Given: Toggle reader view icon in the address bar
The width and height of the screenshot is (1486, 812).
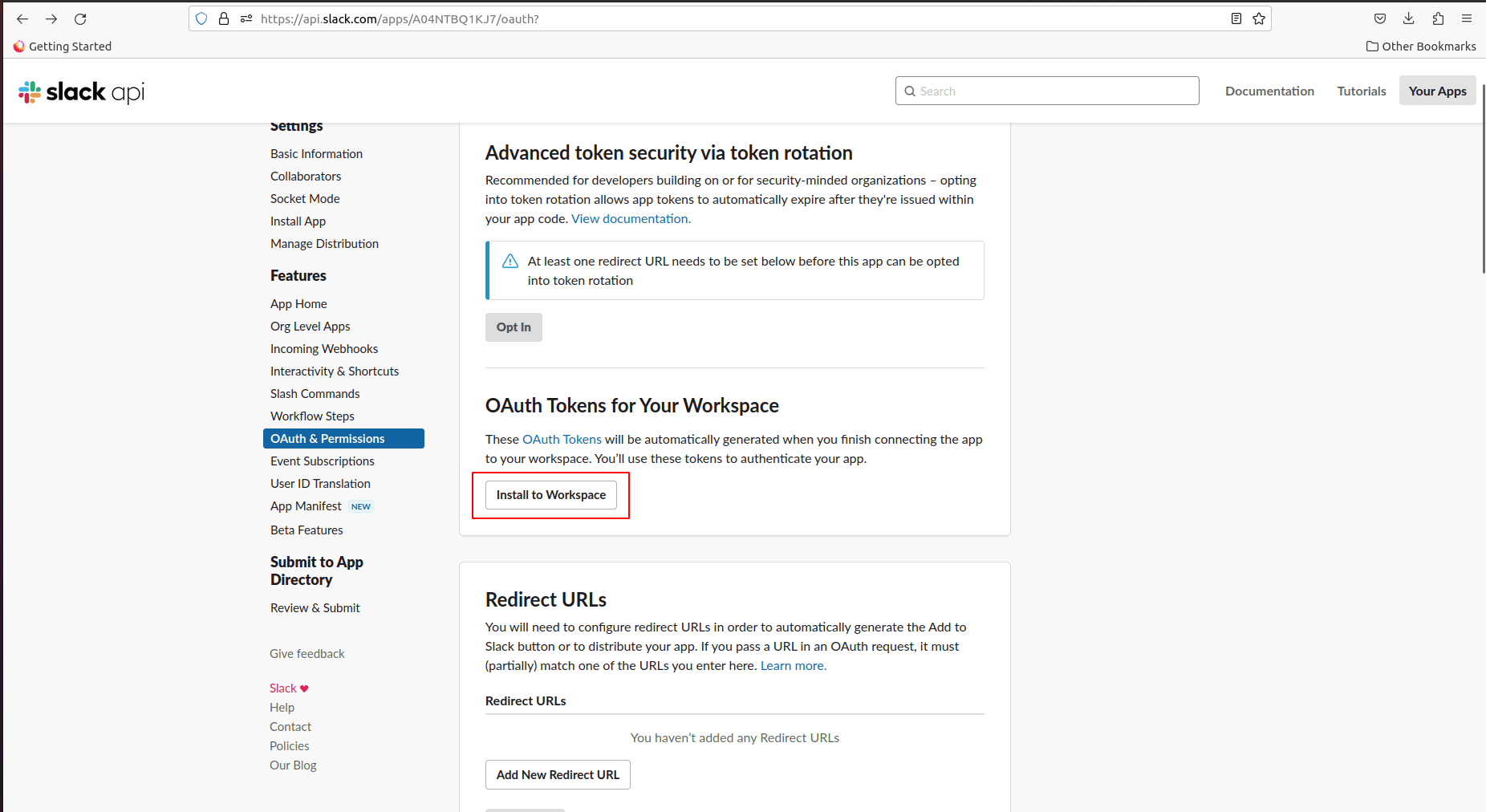Looking at the screenshot, I should [x=1236, y=18].
